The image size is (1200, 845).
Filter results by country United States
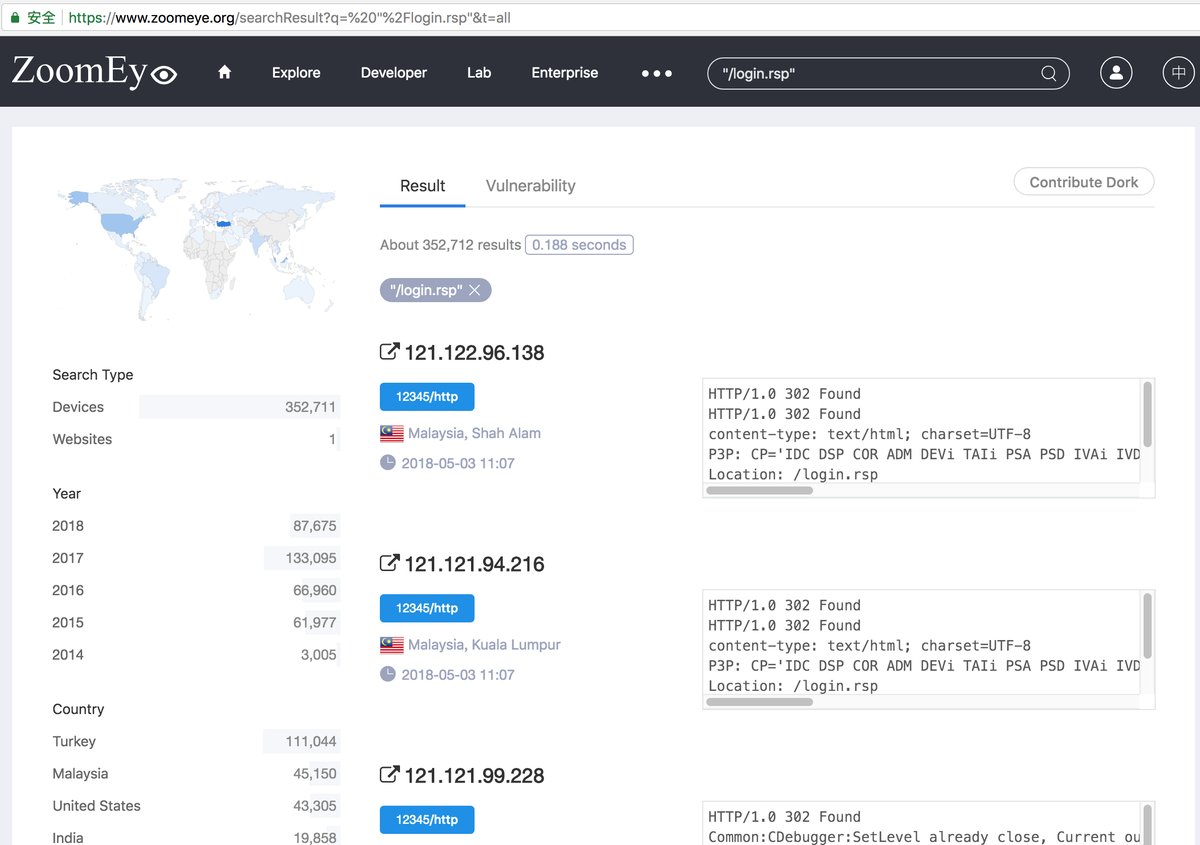196,805
